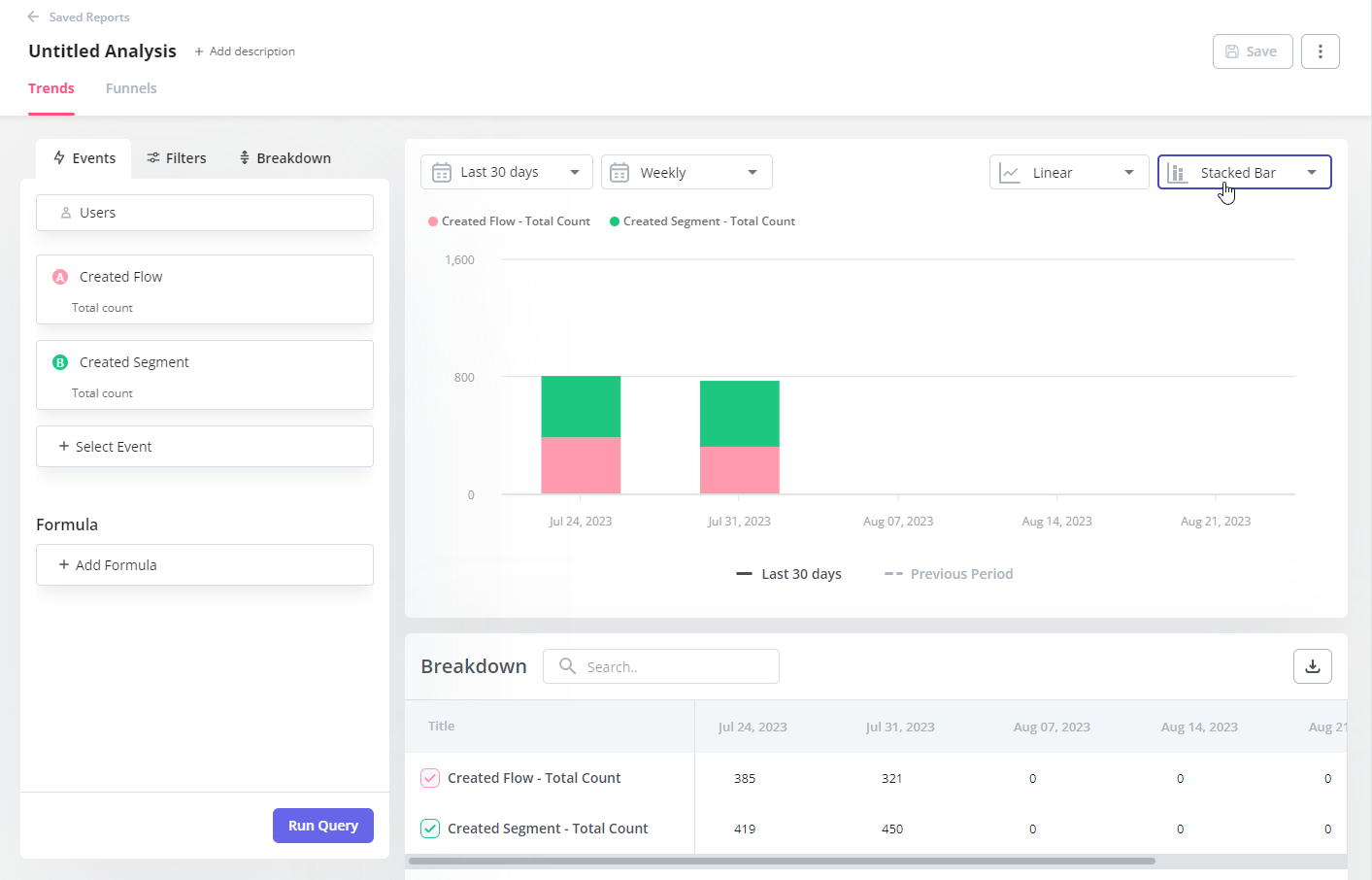
Task: Toggle Created Flow series in chart legend
Action: pos(509,221)
